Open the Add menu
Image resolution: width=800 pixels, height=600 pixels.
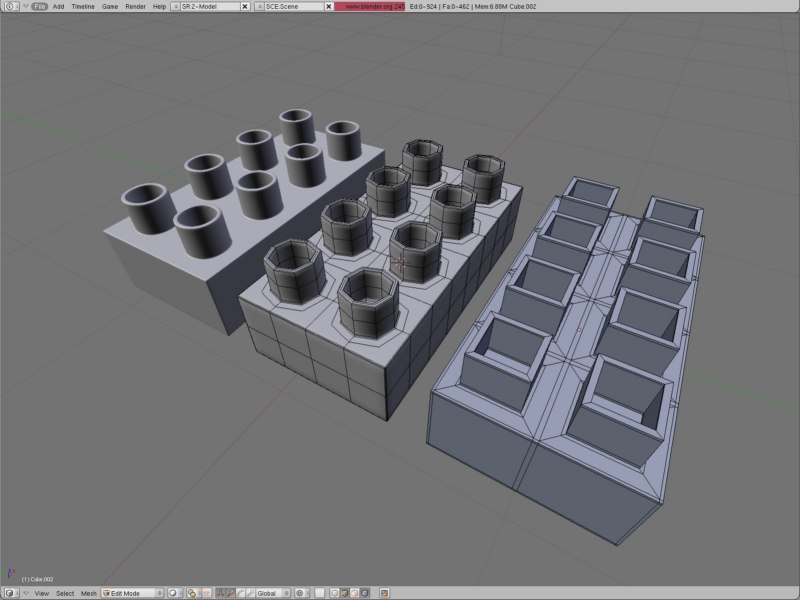tap(59, 6)
